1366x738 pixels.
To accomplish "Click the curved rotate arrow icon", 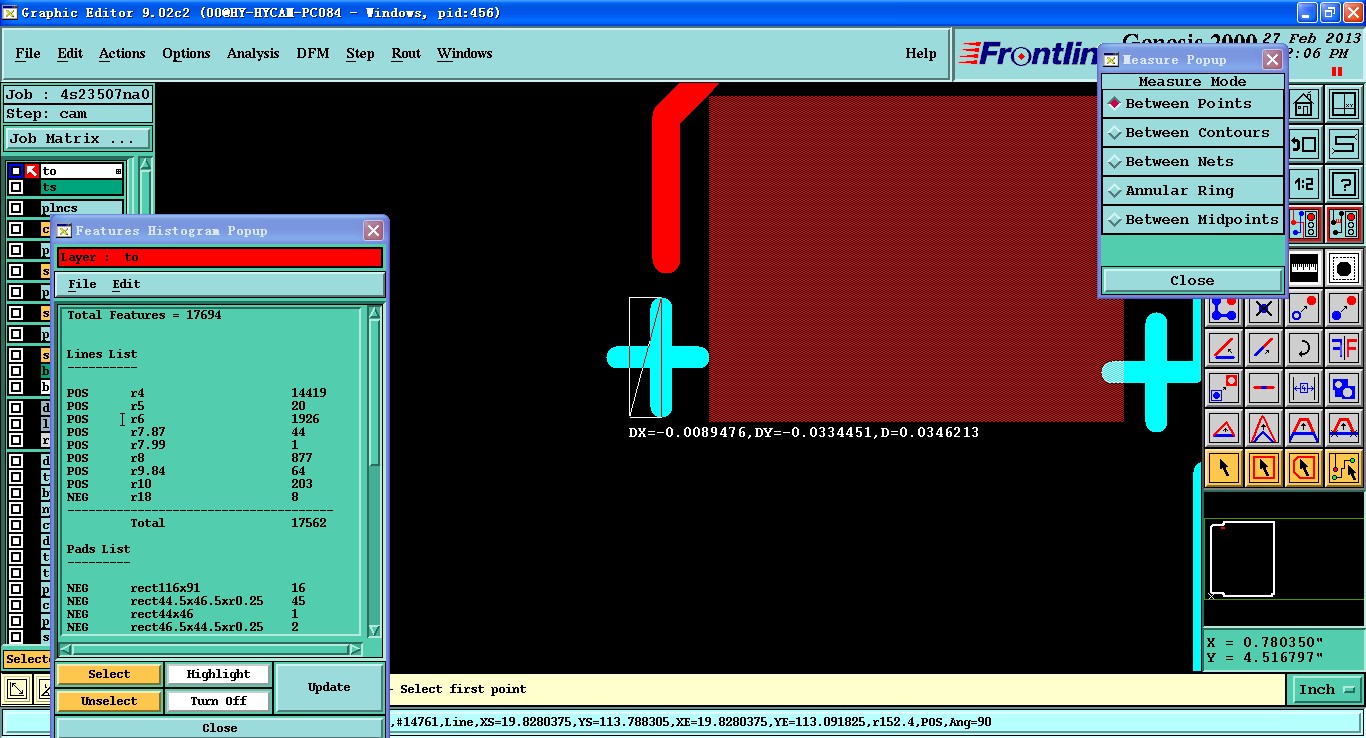I will pos(1304,348).
